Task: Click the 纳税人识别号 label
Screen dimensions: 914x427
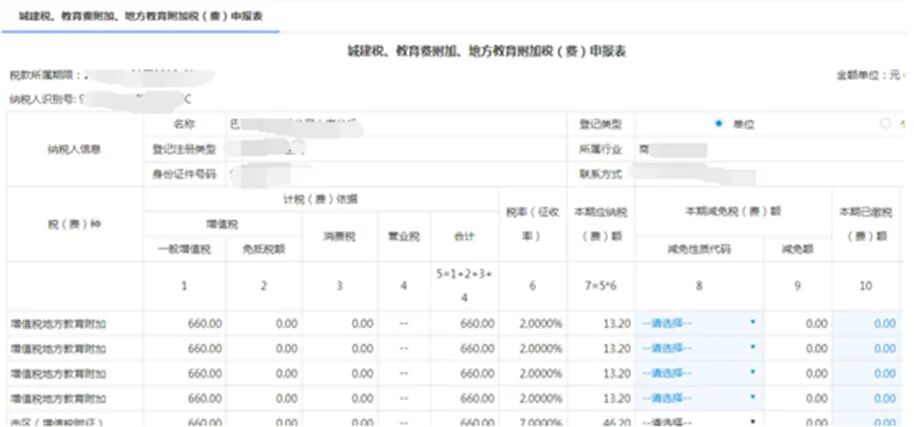Action: click(41, 99)
